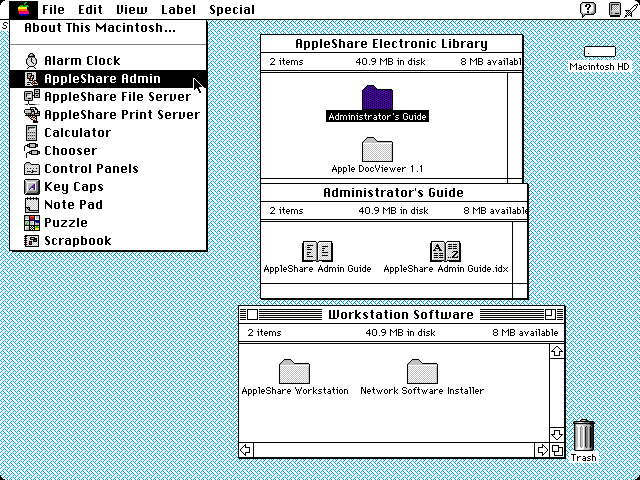Screen dimensions: 640x480
Task: Choose Chooser label in Apple menu
Action: [x=71, y=151]
